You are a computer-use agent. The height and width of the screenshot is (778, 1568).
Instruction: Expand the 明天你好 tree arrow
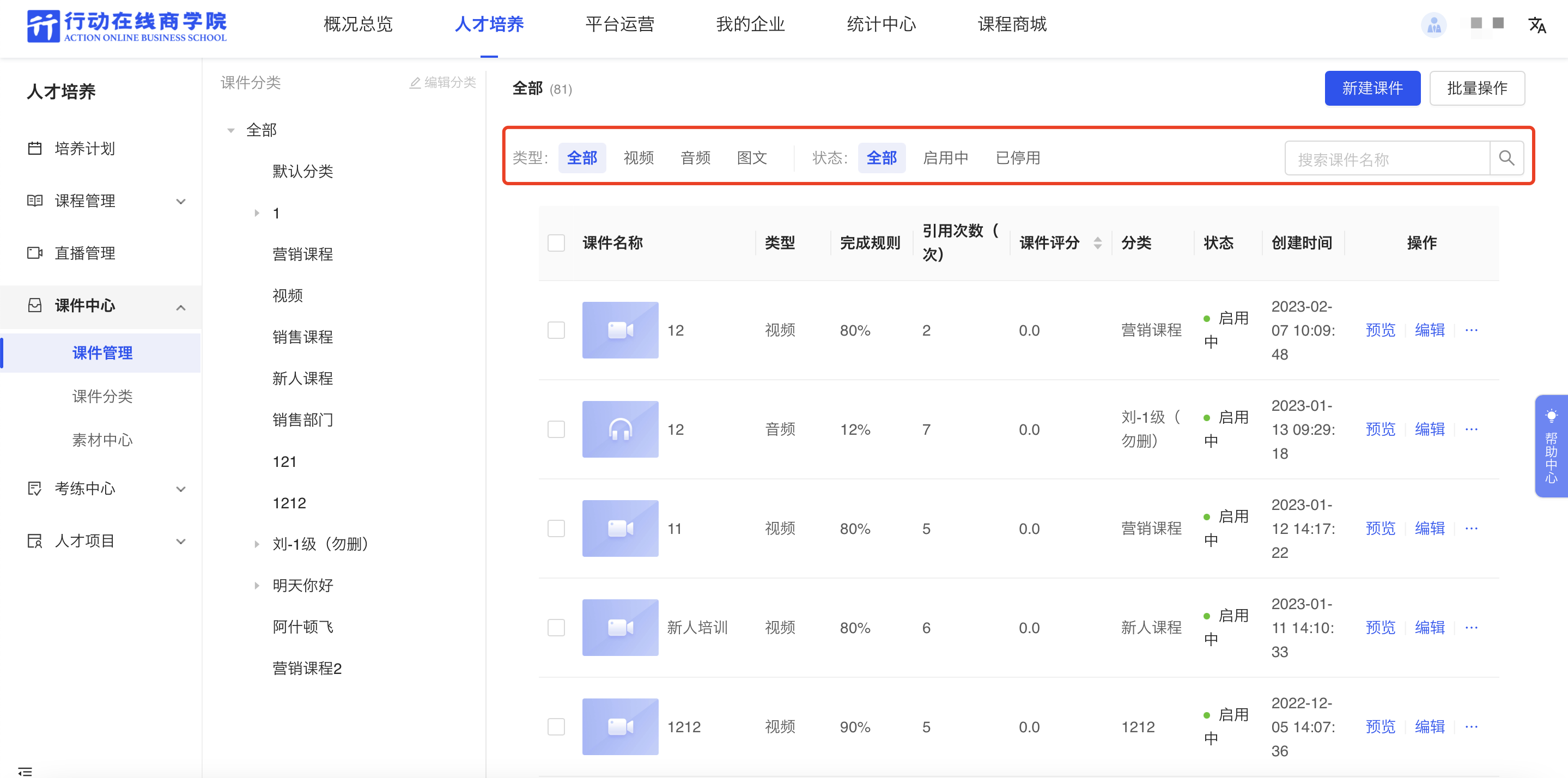[x=257, y=586]
